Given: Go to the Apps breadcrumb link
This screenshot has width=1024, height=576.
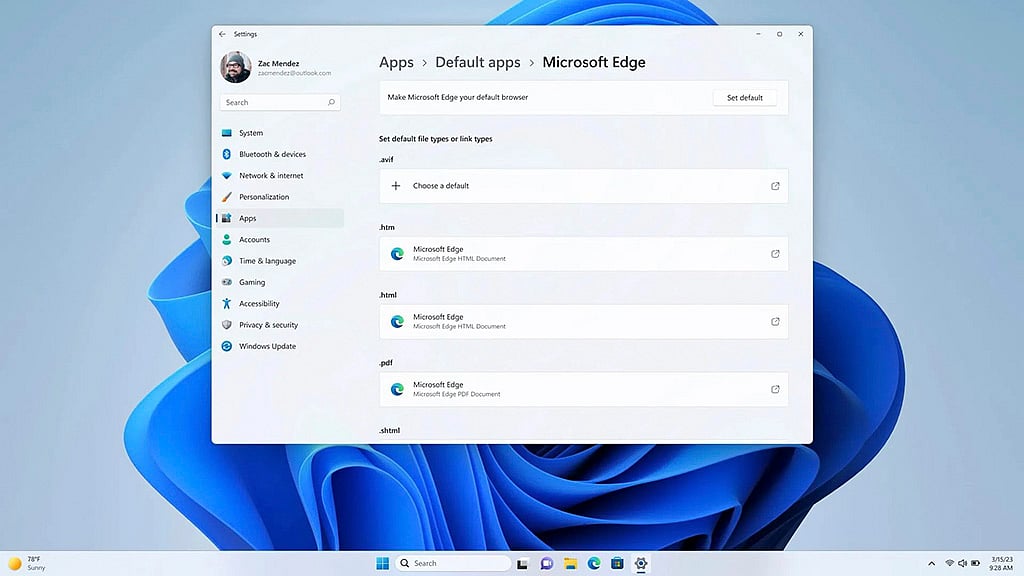Looking at the screenshot, I should coord(396,62).
